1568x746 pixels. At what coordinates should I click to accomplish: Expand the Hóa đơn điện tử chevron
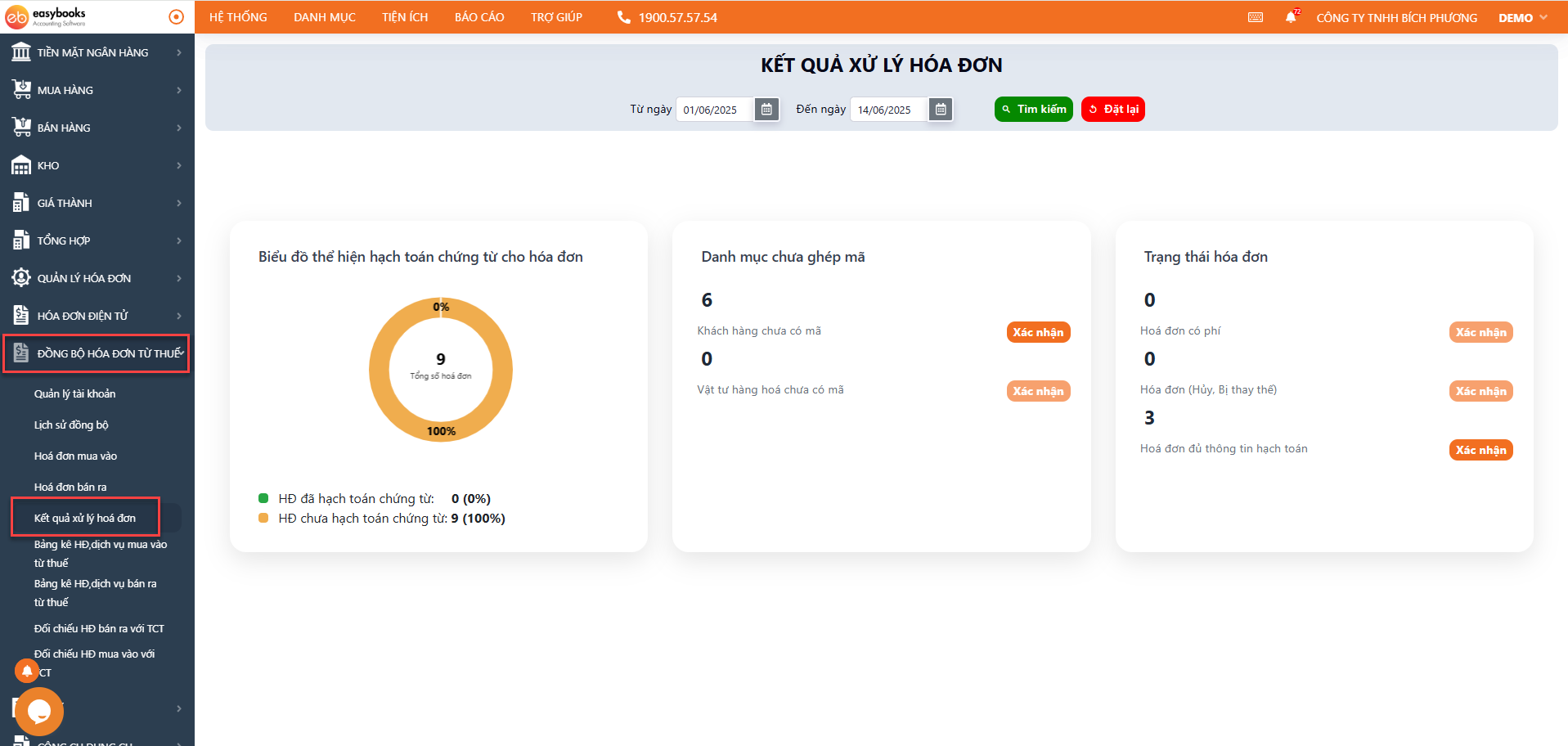(x=179, y=316)
